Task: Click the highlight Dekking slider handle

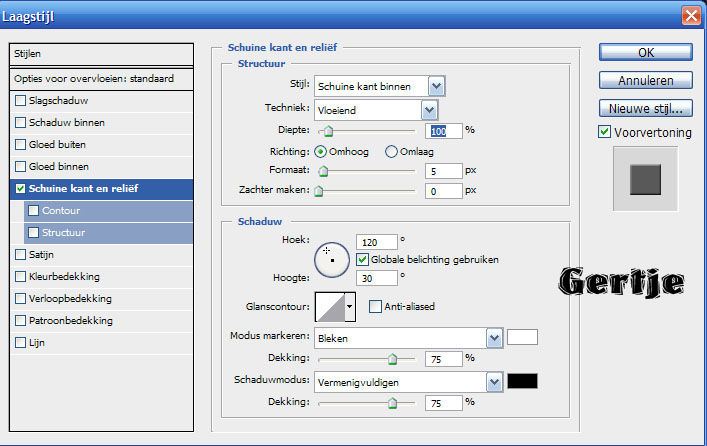Action: (x=392, y=359)
